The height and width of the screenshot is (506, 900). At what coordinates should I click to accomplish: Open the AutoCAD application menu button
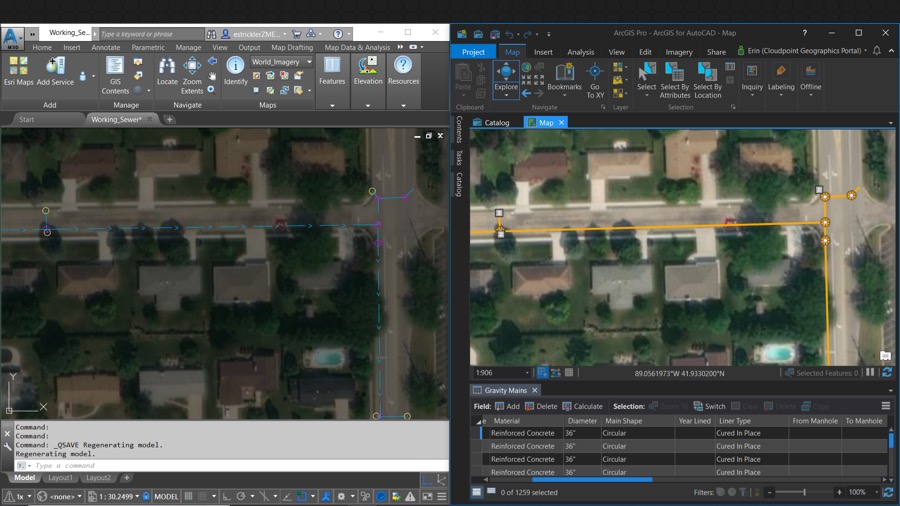coord(11,38)
